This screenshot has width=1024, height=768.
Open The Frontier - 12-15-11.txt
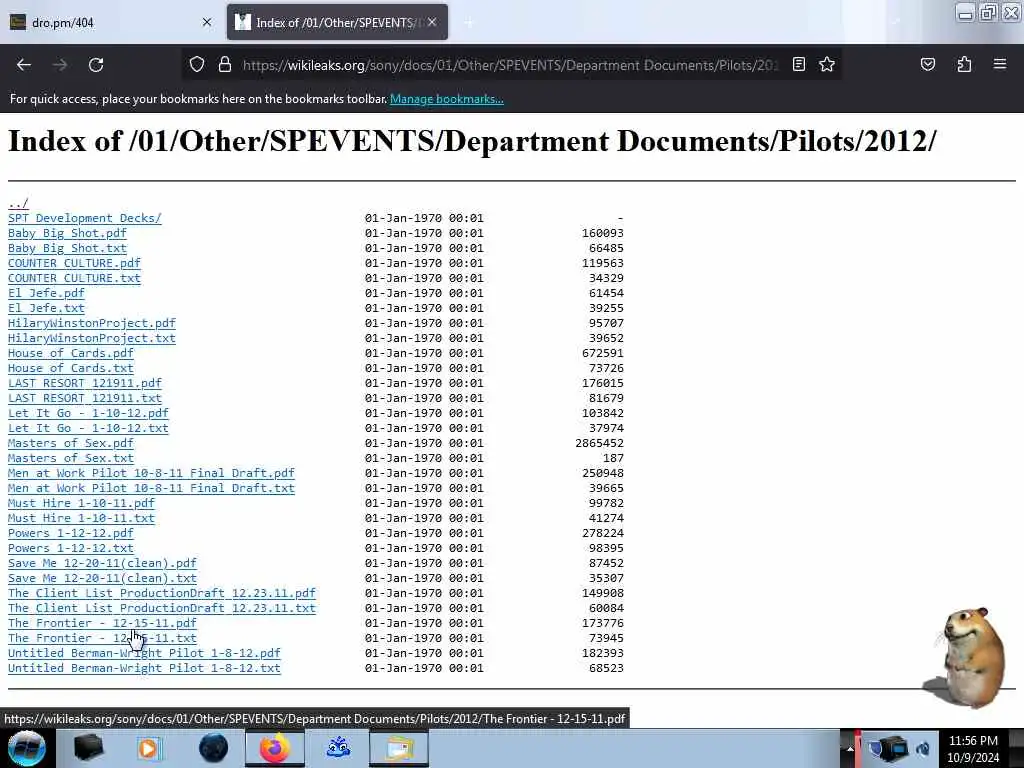pos(103,639)
